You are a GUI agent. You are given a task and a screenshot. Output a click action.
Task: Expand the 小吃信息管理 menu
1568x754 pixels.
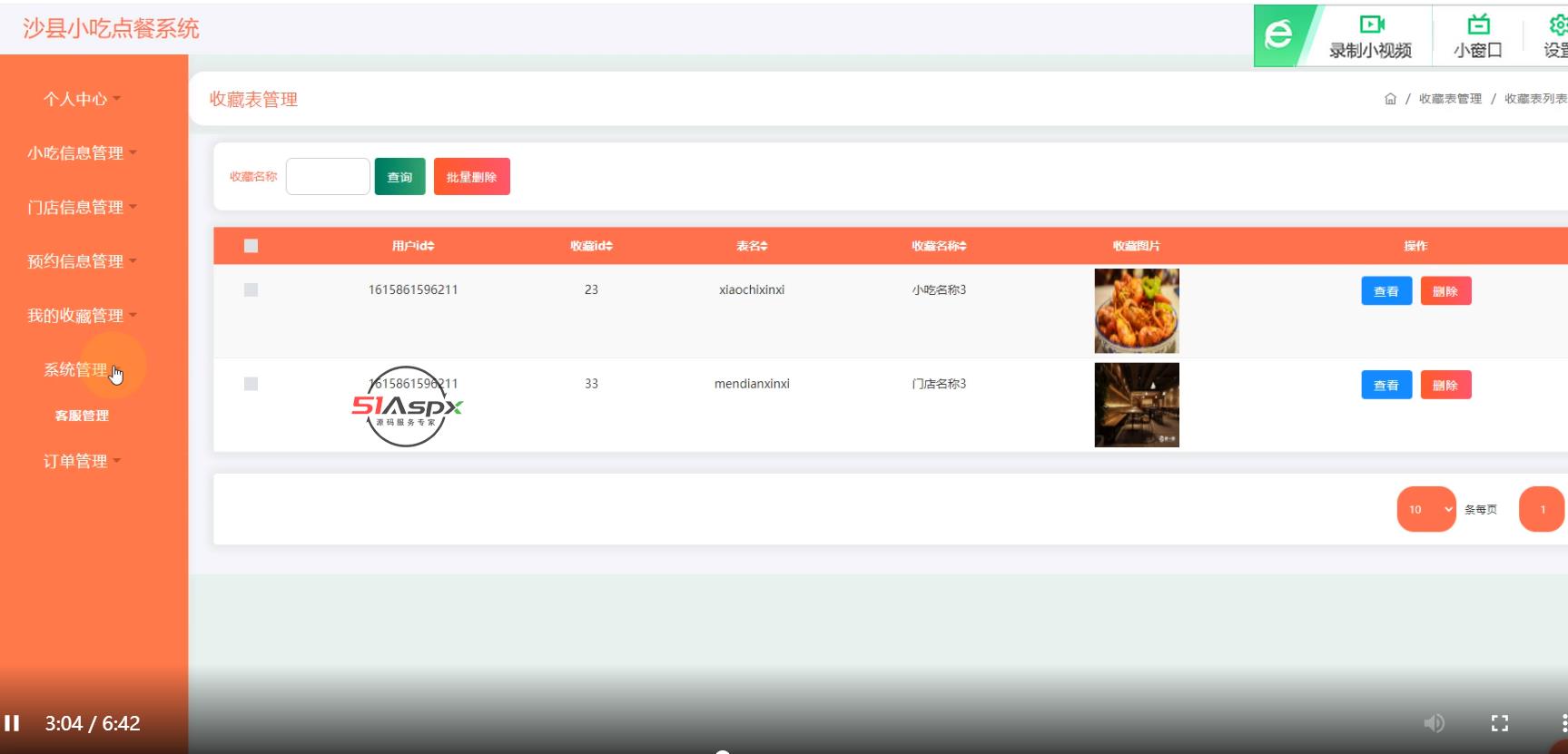[x=82, y=153]
